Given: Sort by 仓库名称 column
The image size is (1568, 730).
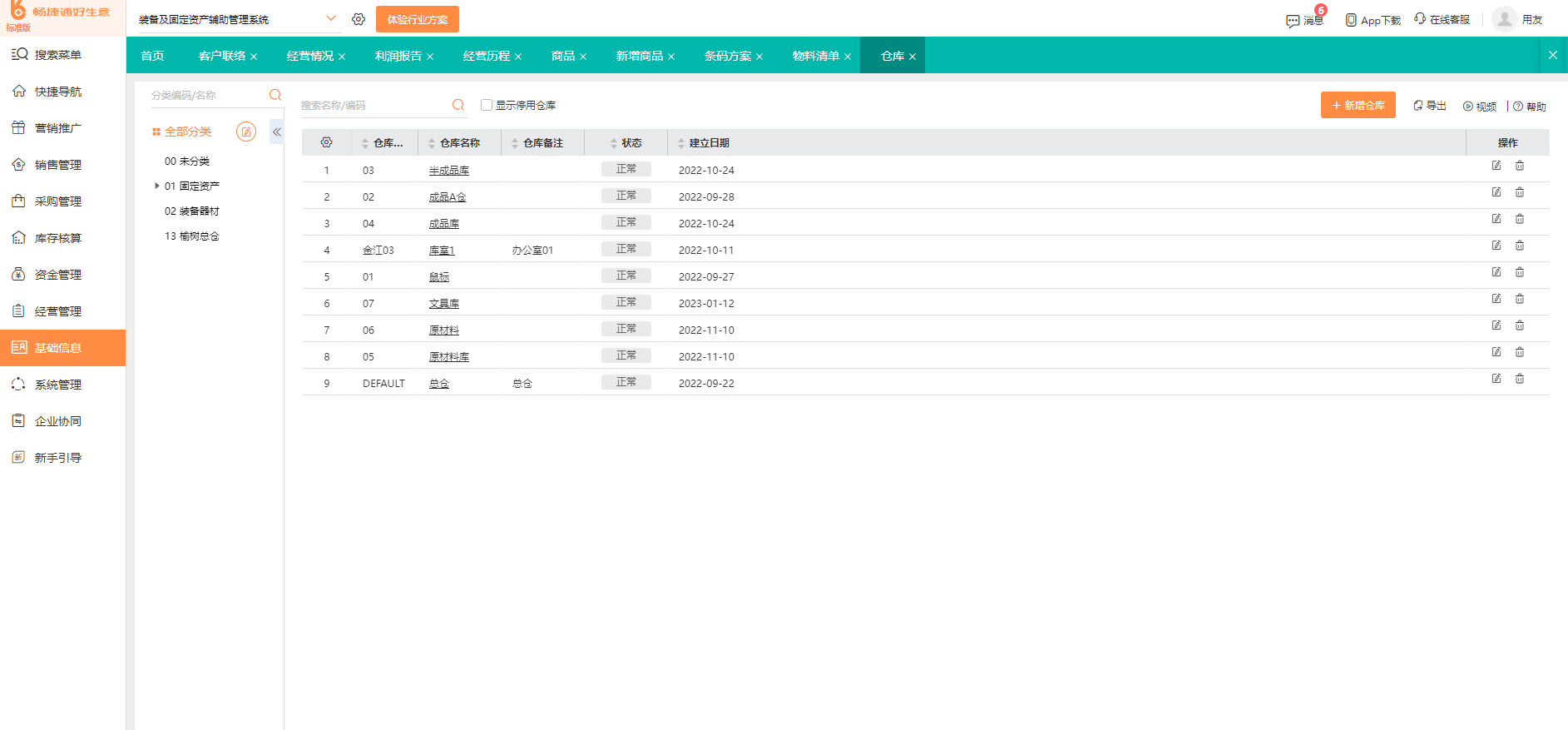Looking at the screenshot, I should point(432,143).
